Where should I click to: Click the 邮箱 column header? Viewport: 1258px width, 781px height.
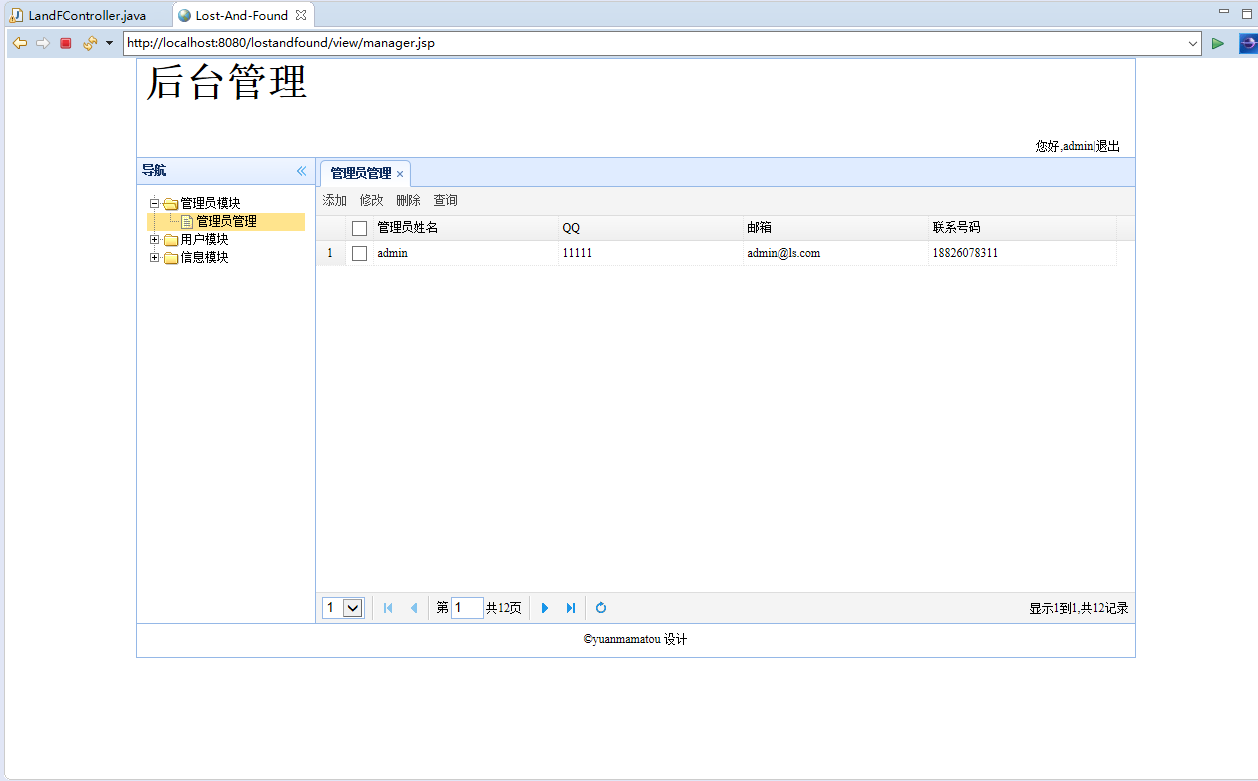pos(836,228)
